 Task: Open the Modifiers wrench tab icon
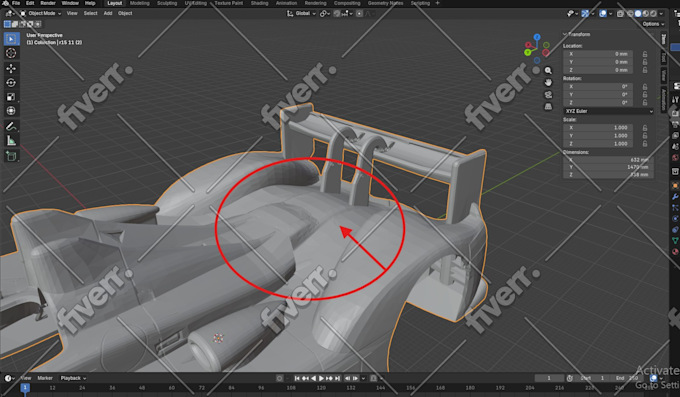click(x=675, y=197)
